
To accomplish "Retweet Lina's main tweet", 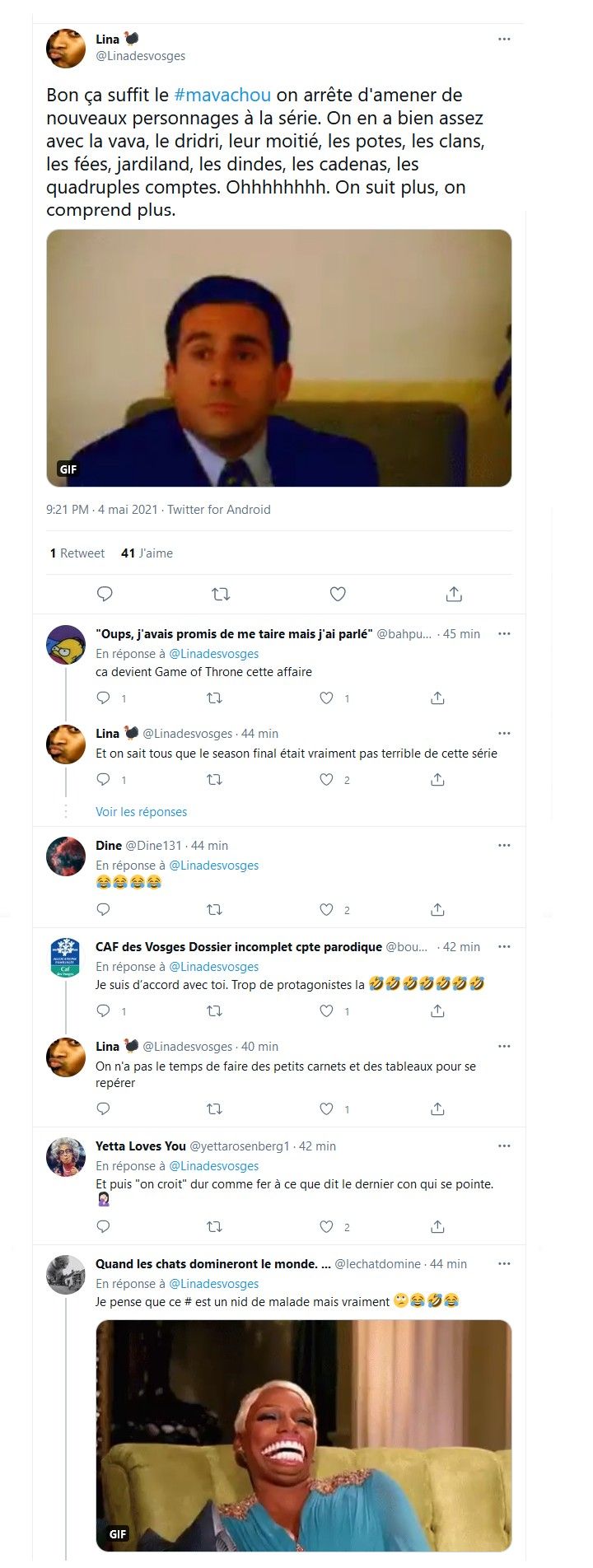I will (x=221, y=594).
